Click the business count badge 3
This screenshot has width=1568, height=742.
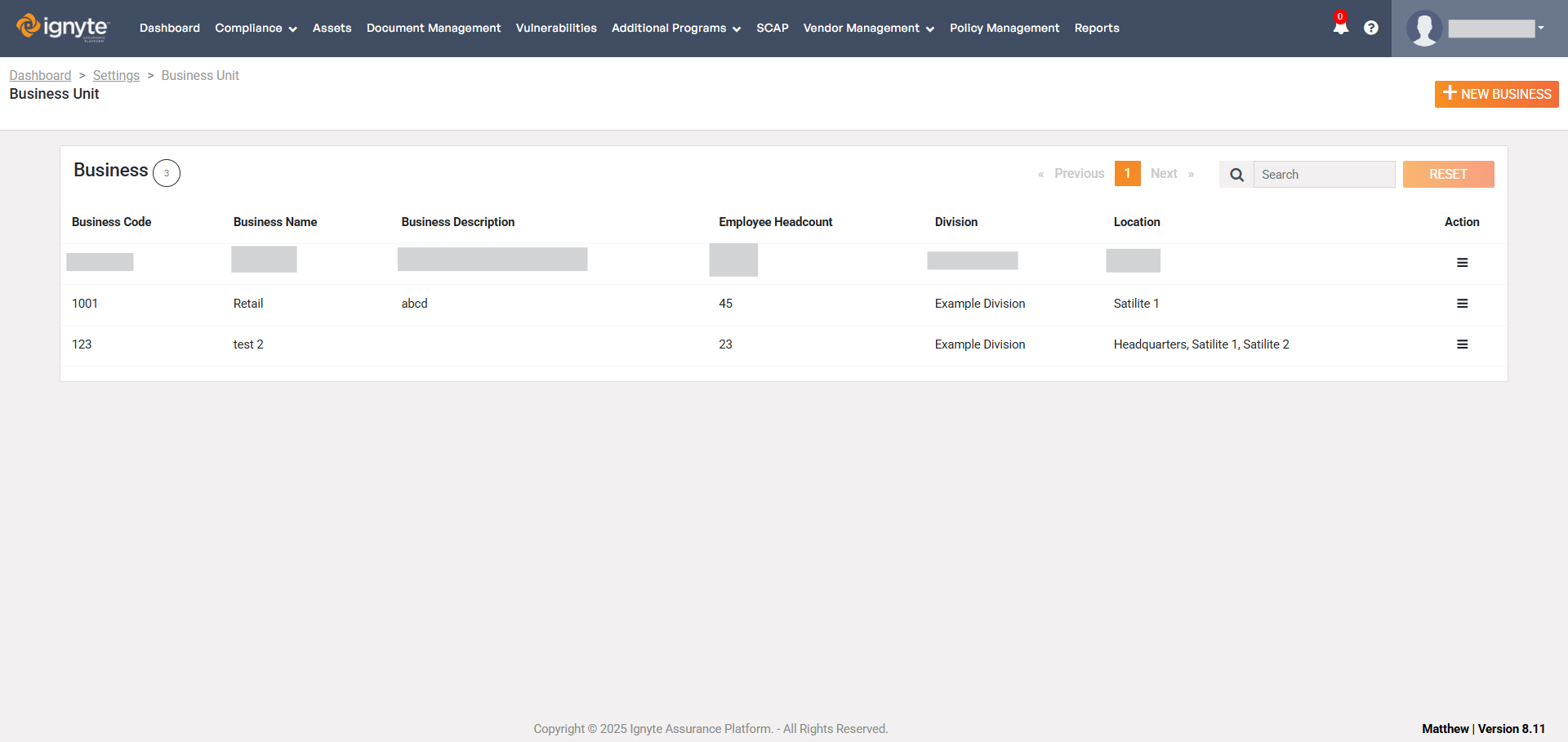coord(167,173)
